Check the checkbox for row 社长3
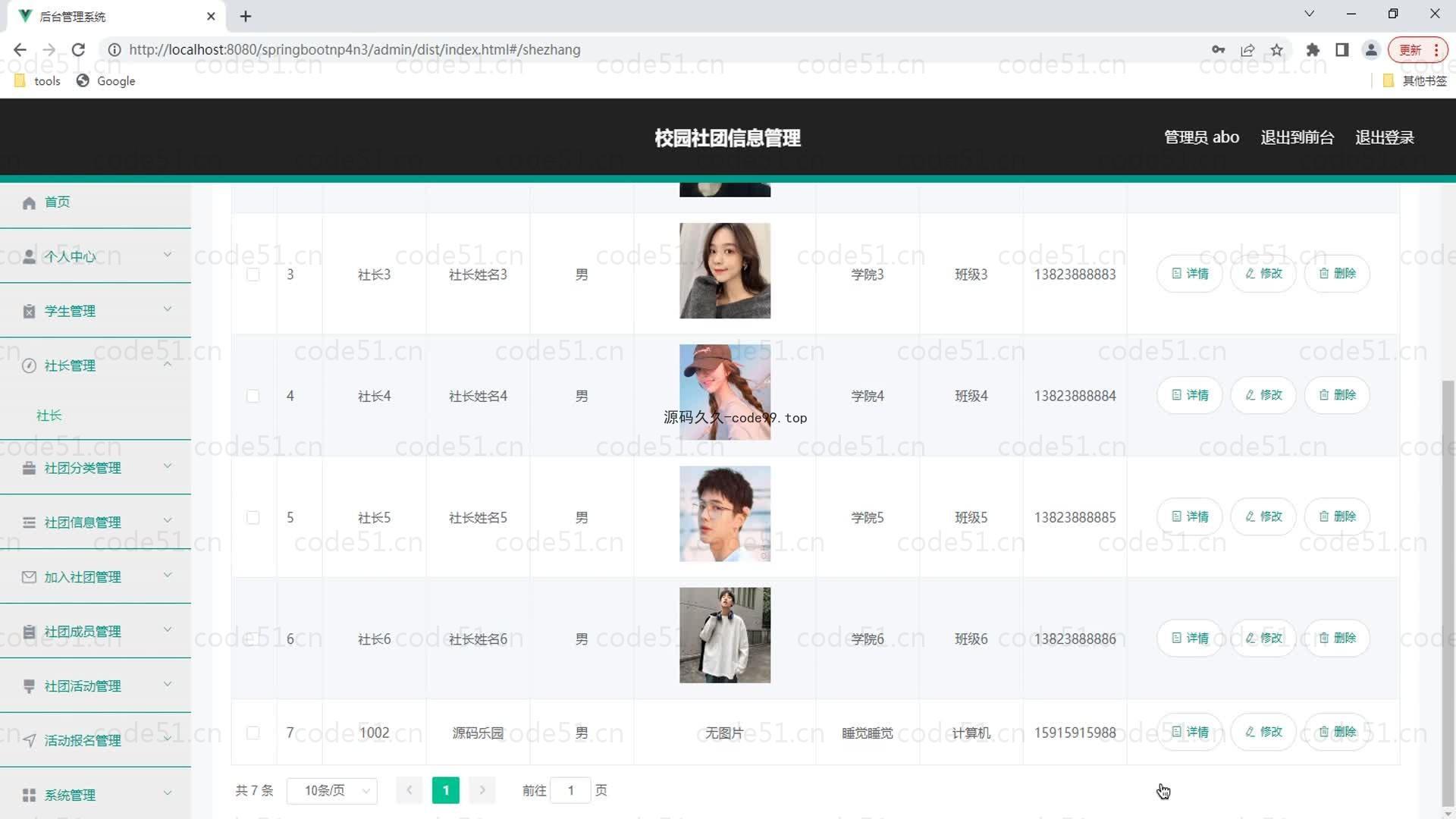Screen dimensions: 1456x819 click(x=253, y=275)
